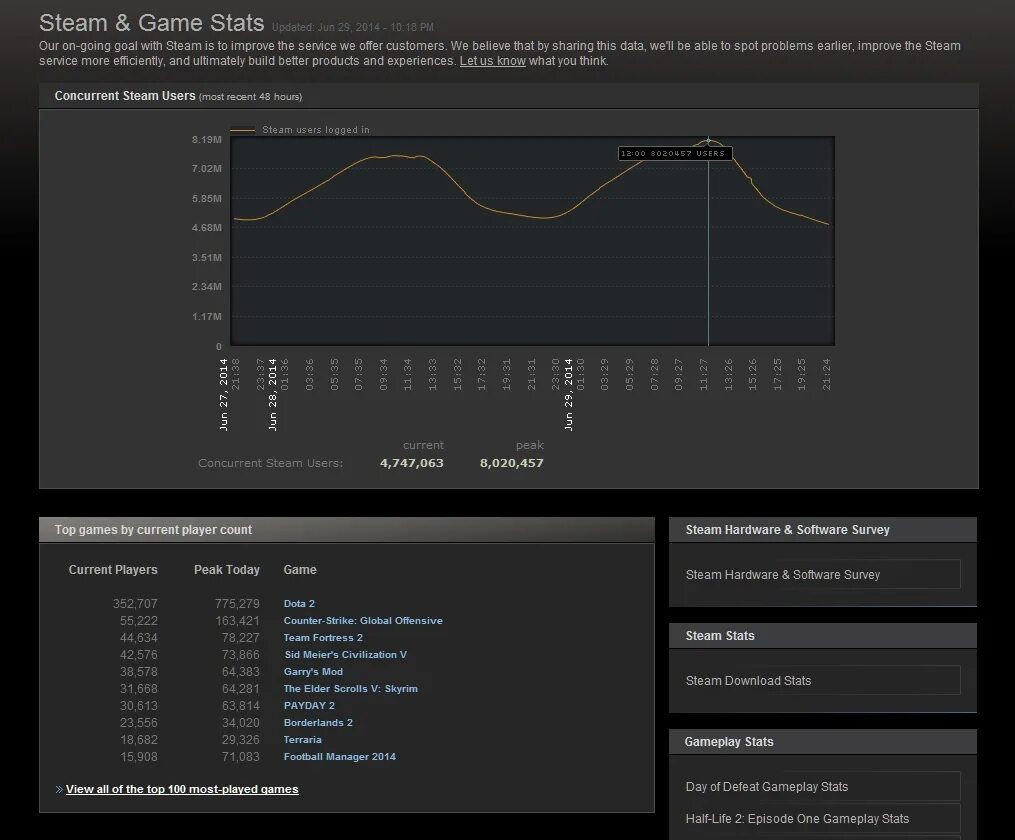Open Half-Life 2: Episode One Gameplay Stats
This screenshot has width=1015, height=840.
pyautogui.click(x=823, y=819)
